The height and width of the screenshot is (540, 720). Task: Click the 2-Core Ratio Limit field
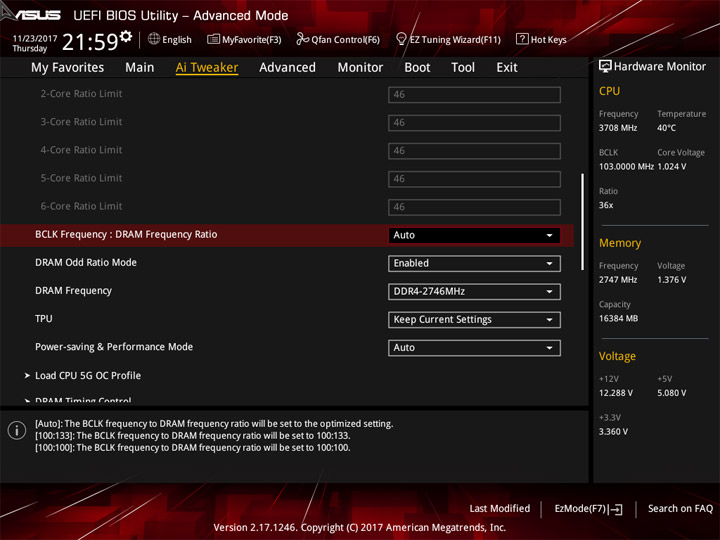(474, 95)
